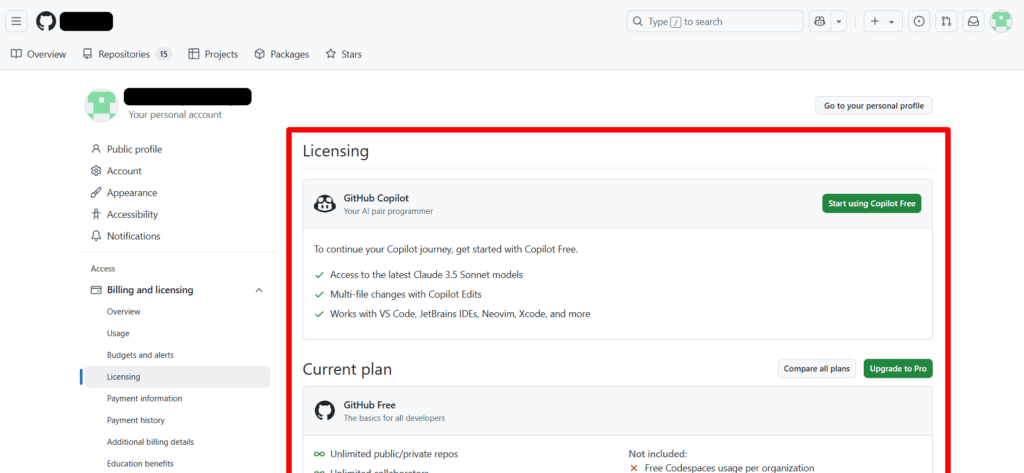Click the GitHub Copilot logo icon
1024x473 pixels.
pos(325,204)
